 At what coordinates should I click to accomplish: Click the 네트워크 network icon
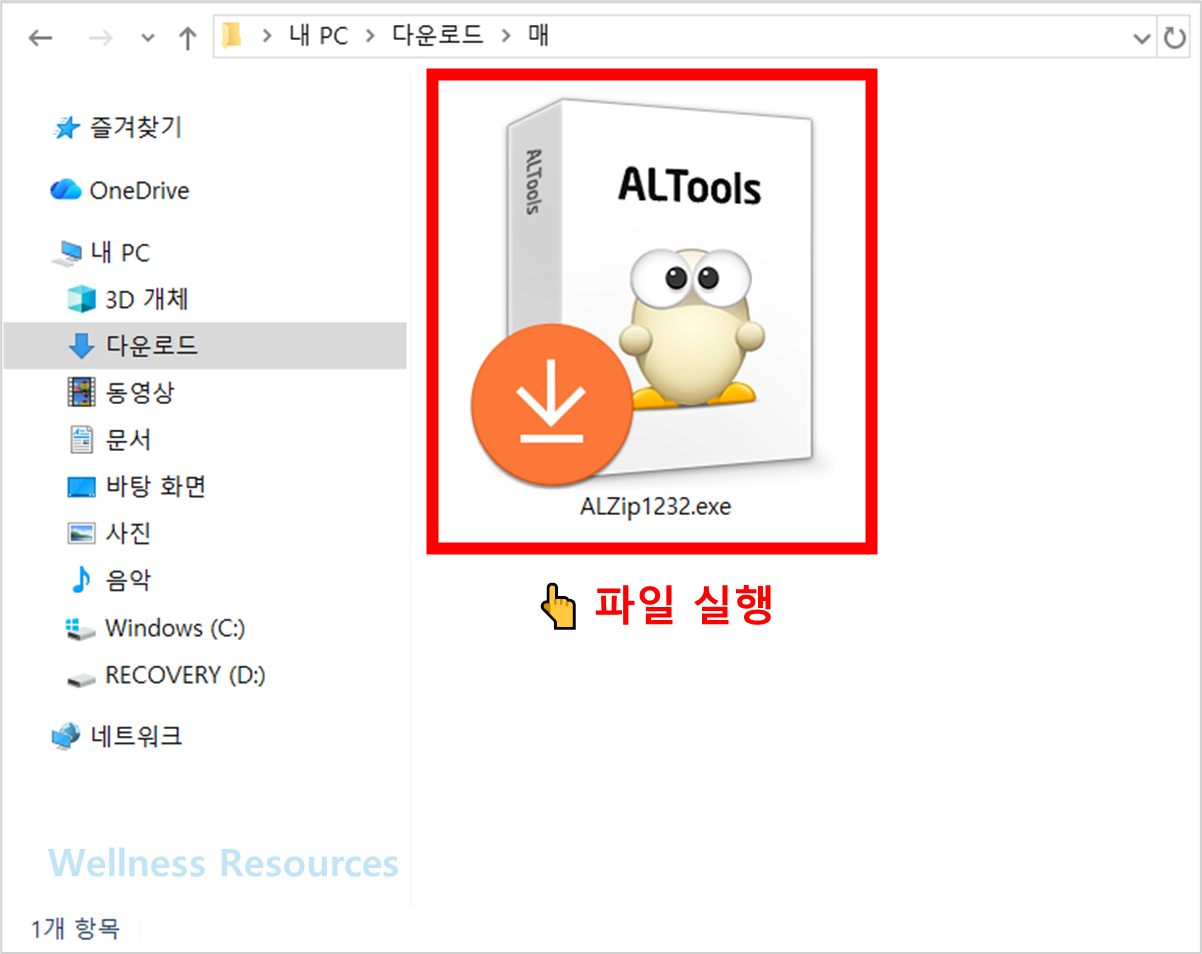tap(66, 737)
